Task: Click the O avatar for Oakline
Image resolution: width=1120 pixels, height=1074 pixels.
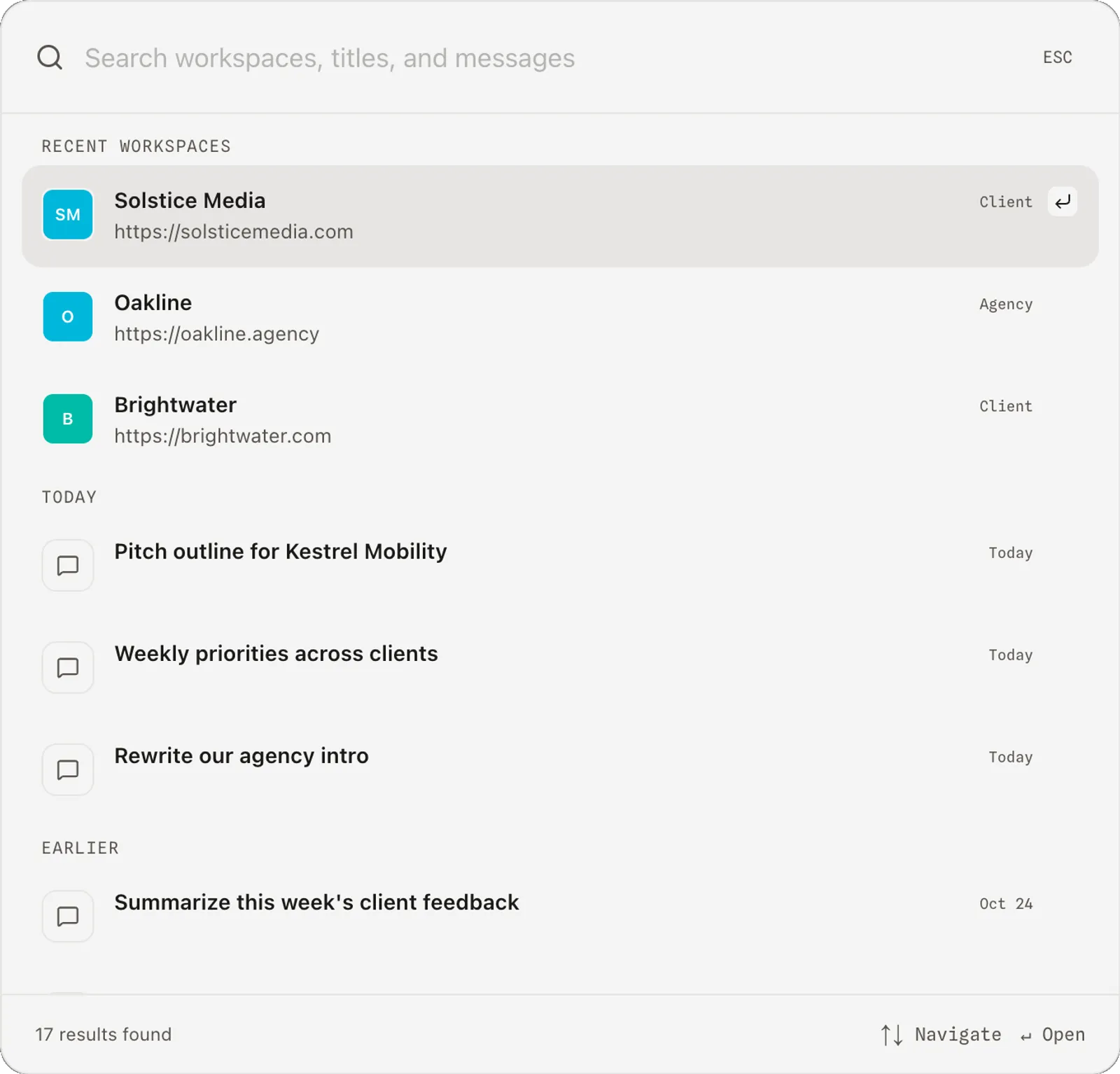Action: (x=68, y=316)
